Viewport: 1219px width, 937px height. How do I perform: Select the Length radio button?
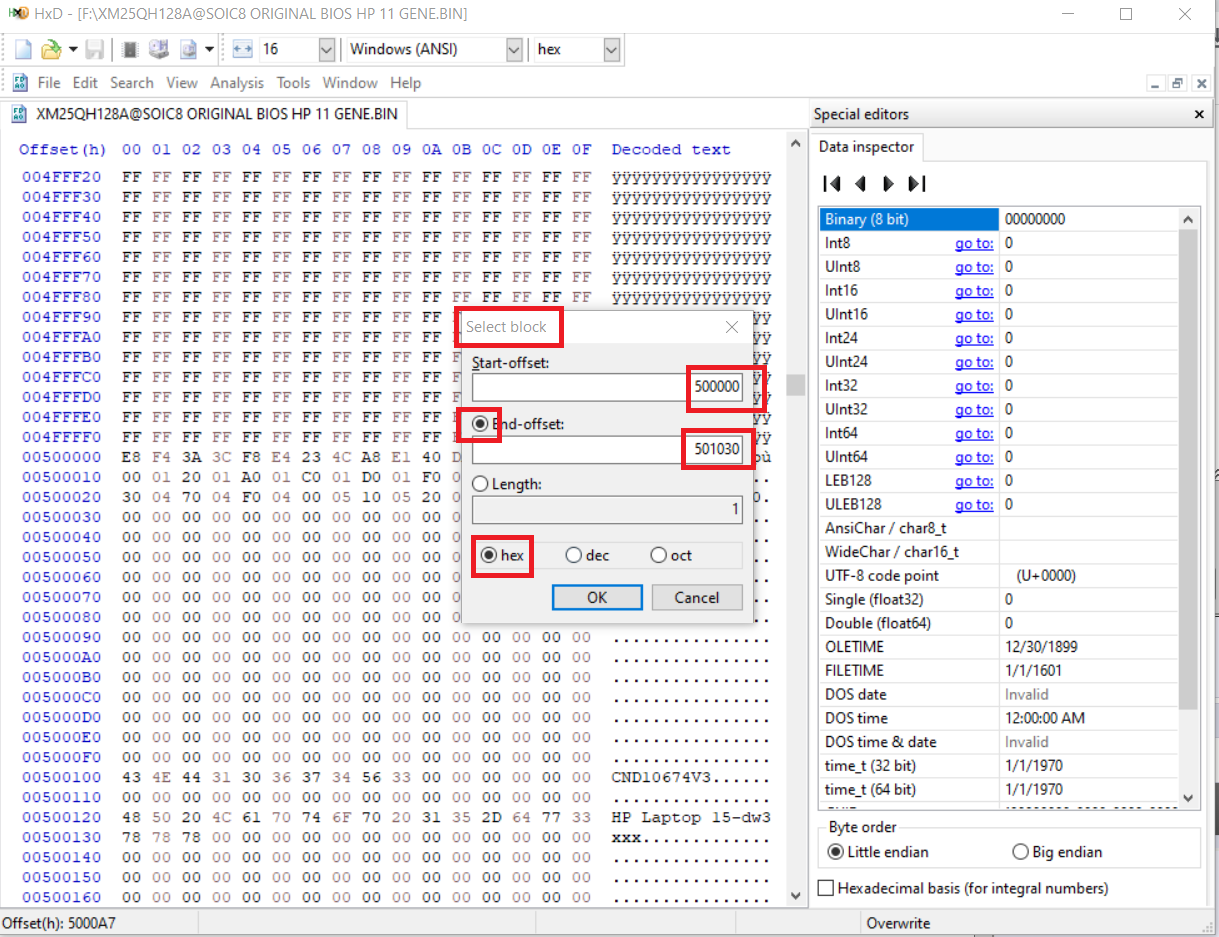click(x=480, y=484)
